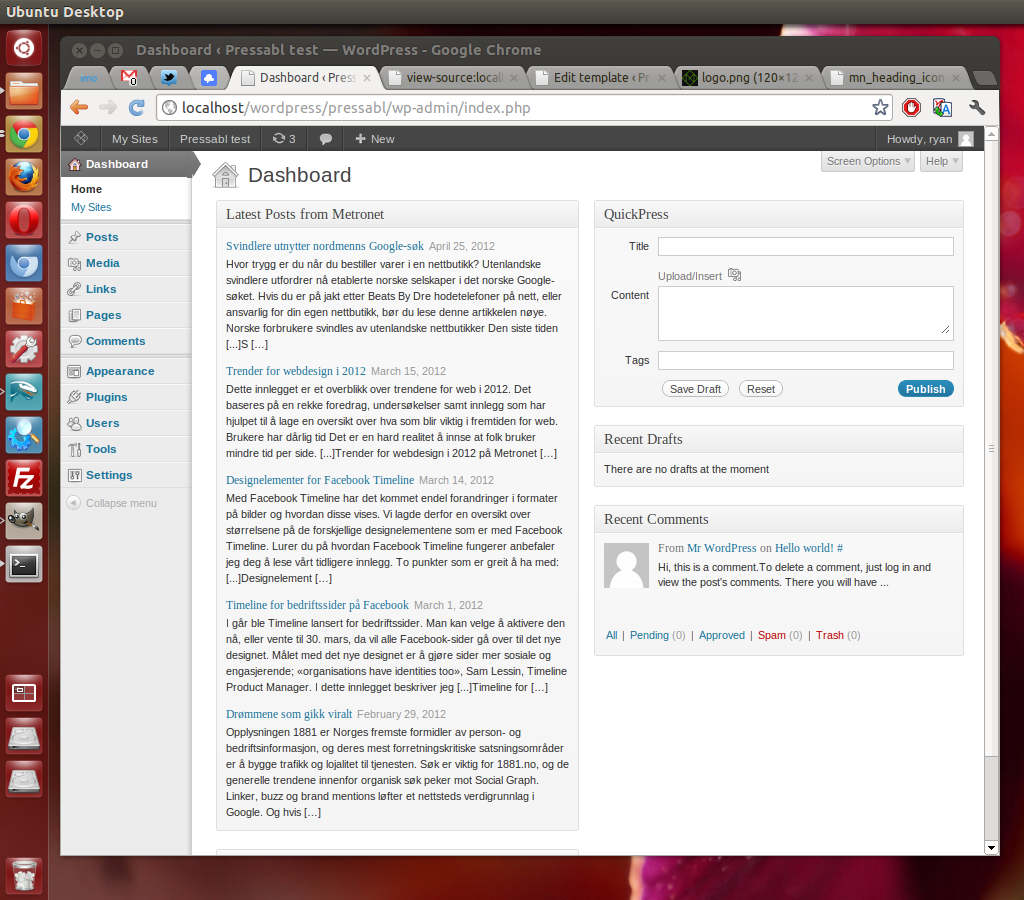Open the New content menu
The height and width of the screenshot is (900, 1024).
pos(374,138)
